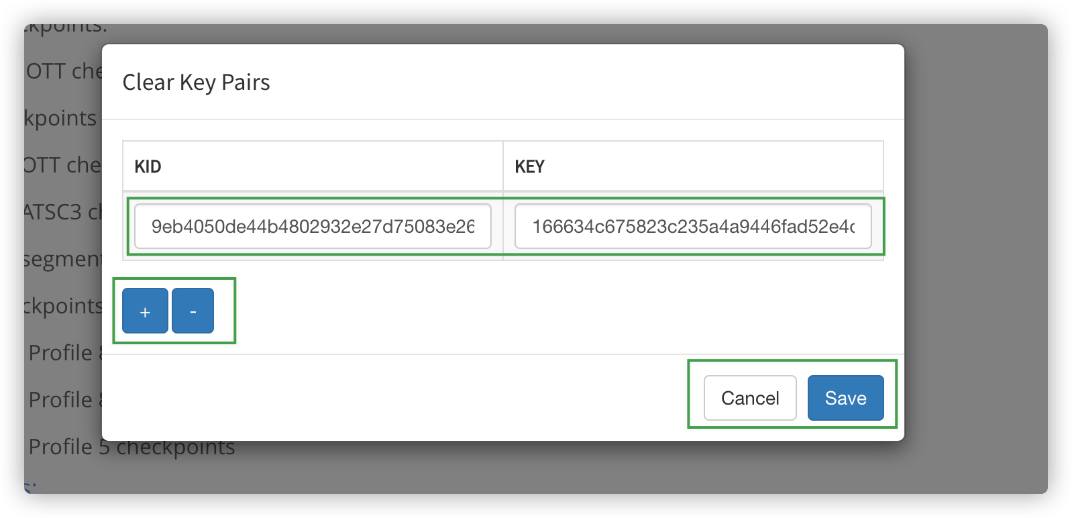Focus the KEY value input field

[x=693, y=227]
